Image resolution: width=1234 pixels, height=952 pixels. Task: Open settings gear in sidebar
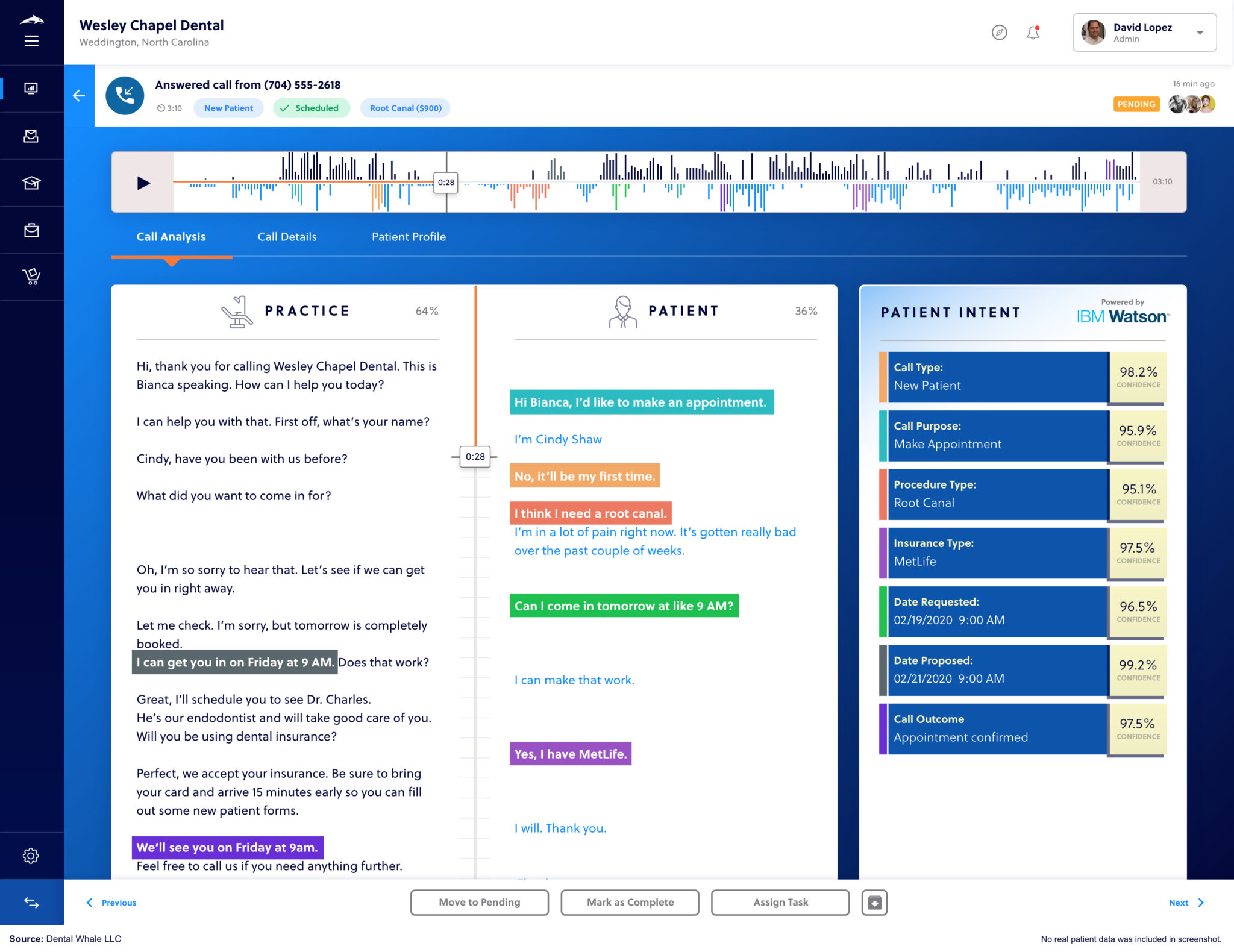tap(31, 856)
